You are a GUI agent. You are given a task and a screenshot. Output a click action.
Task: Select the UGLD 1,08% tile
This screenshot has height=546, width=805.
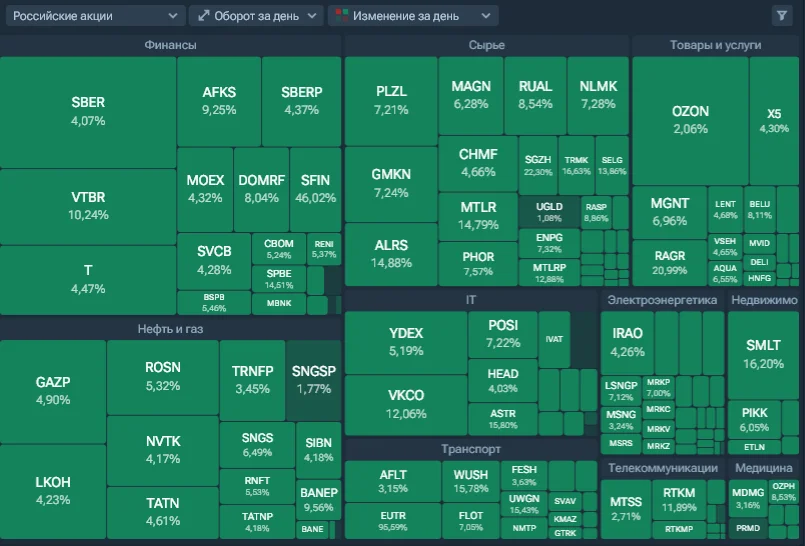[x=549, y=212]
